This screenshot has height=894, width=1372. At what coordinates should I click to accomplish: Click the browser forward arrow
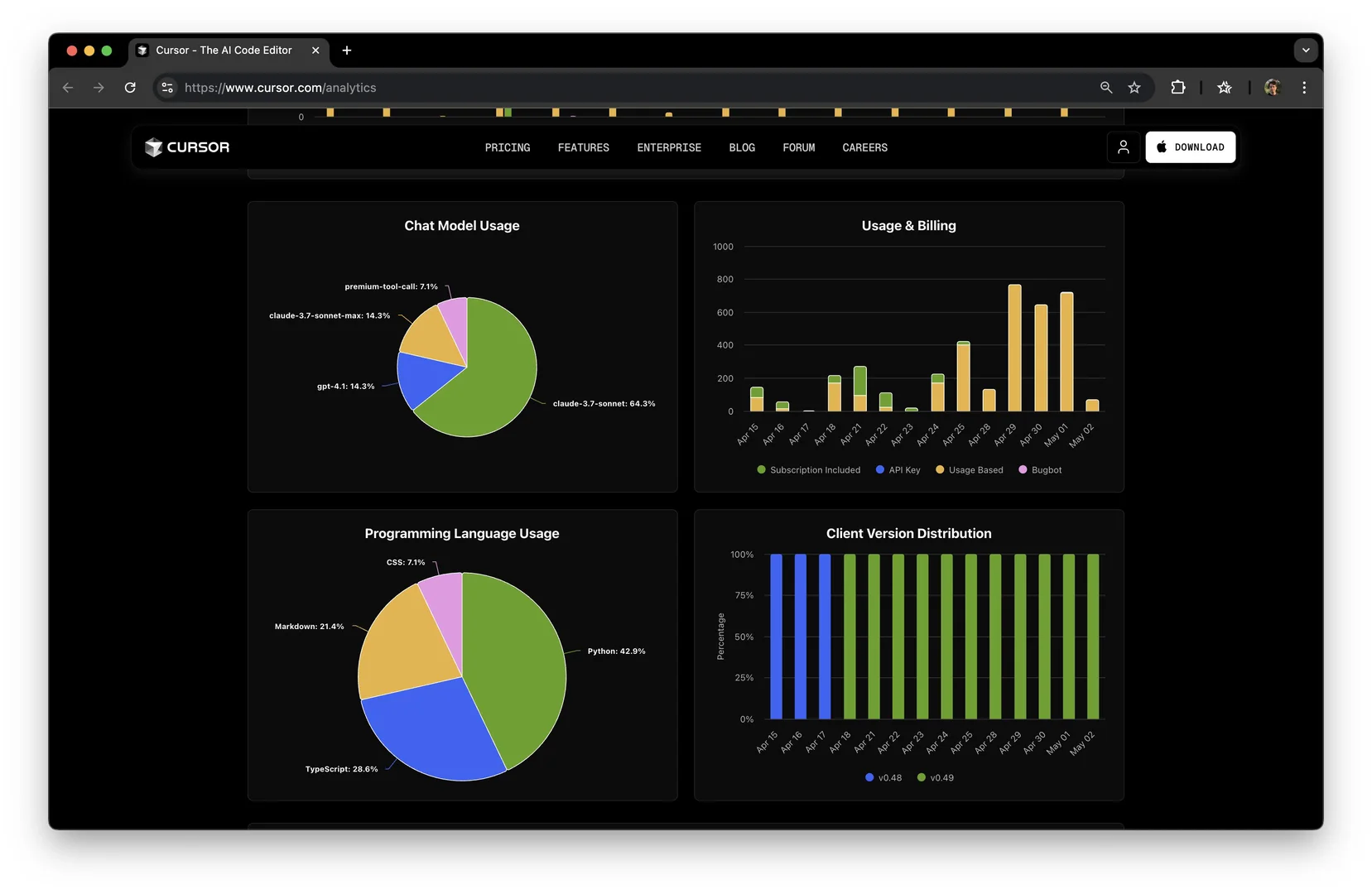[x=99, y=88]
